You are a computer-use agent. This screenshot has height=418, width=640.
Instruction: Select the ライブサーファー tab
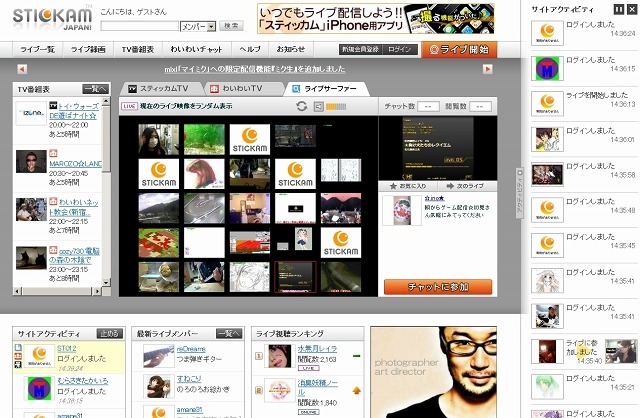pyautogui.click(x=327, y=89)
